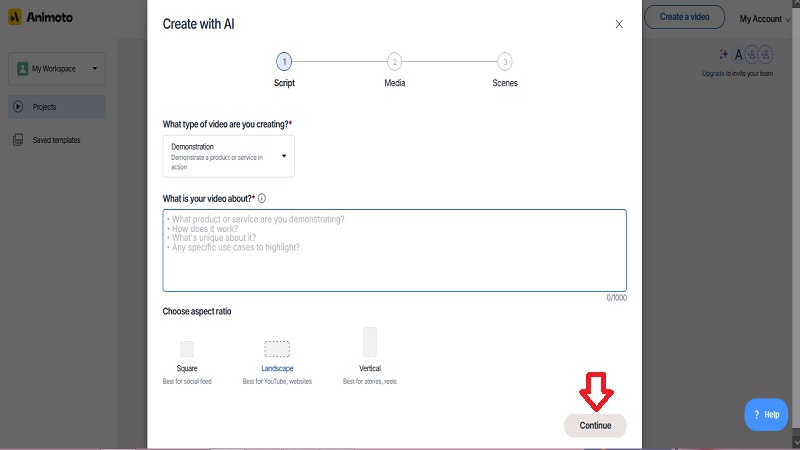Viewport: 800px width, 450px height.
Task: Open the Demonstration video type dropdown
Action: [x=228, y=156]
